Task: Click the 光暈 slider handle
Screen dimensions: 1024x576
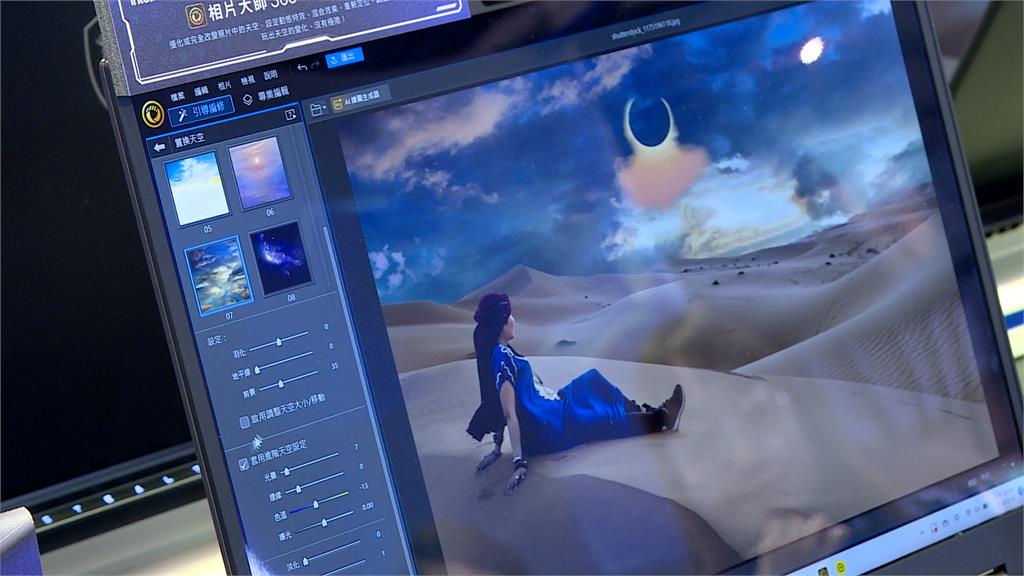Action: pyautogui.click(x=286, y=470)
